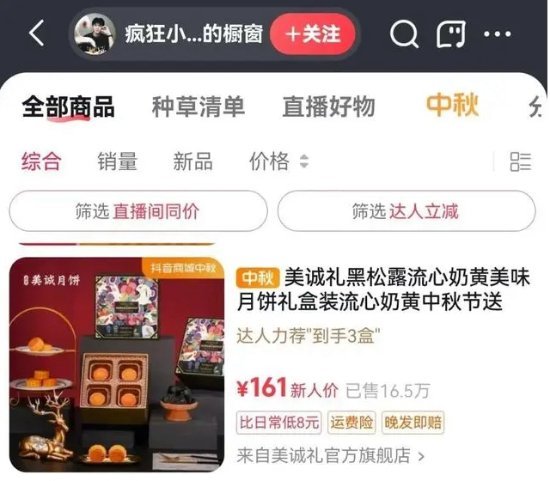Tap the shop owner's profile avatar
550x481 pixels.
(x=95, y=34)
